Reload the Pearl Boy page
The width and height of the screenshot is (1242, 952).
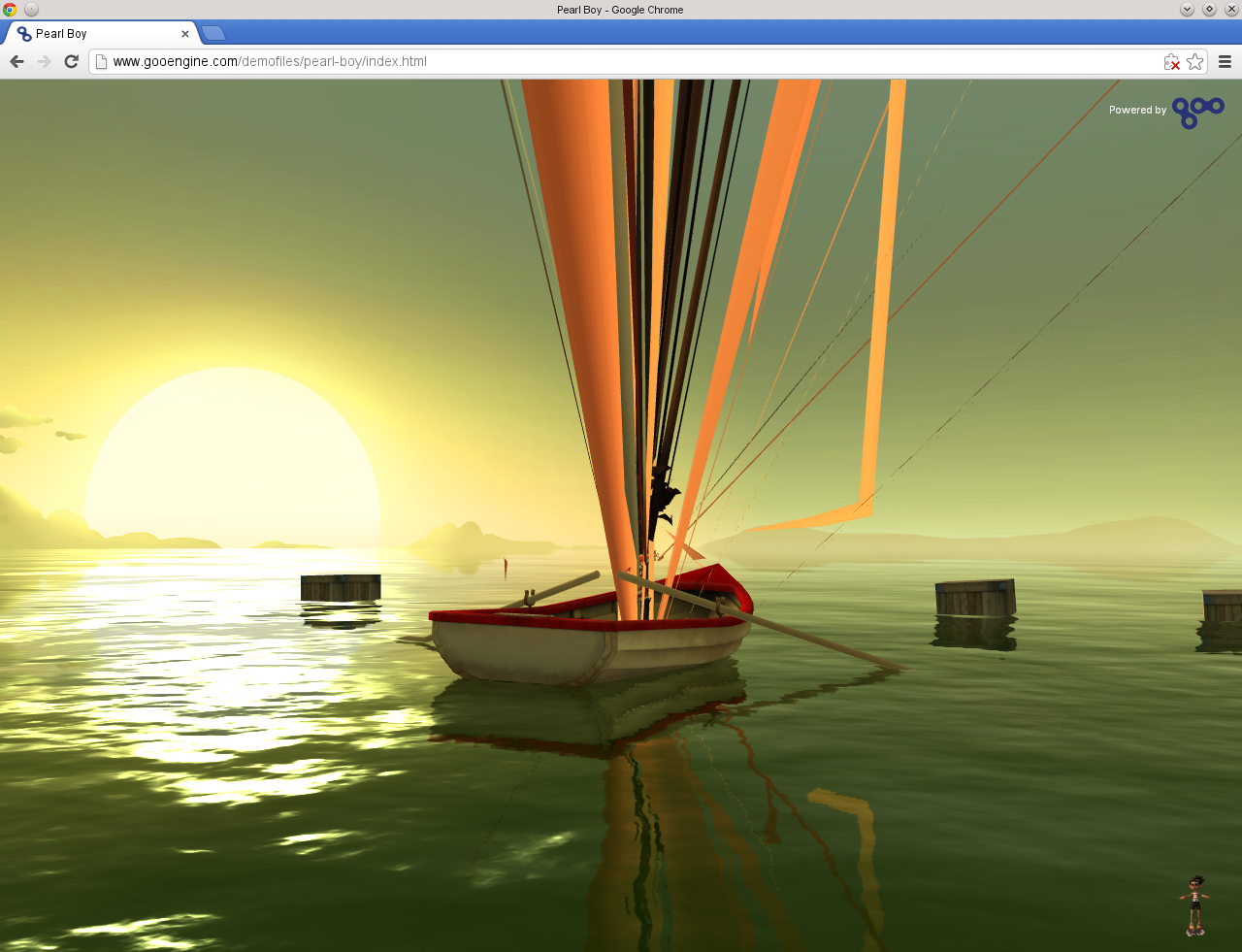(x=71, y=61)
